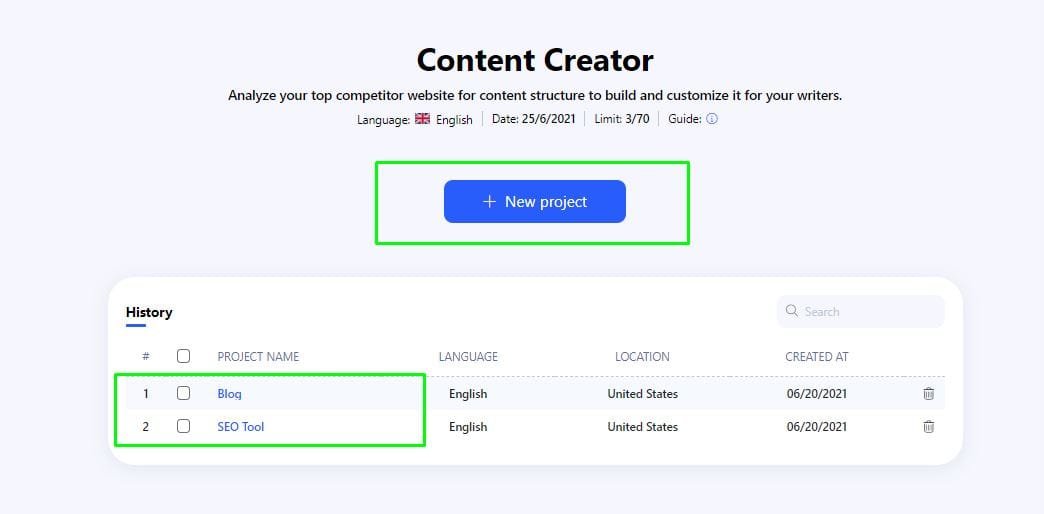The height and width of the screenshot is (514, 1044).
Task: Tick the SEO Tool project checkbox
Action: click(183, 427)
